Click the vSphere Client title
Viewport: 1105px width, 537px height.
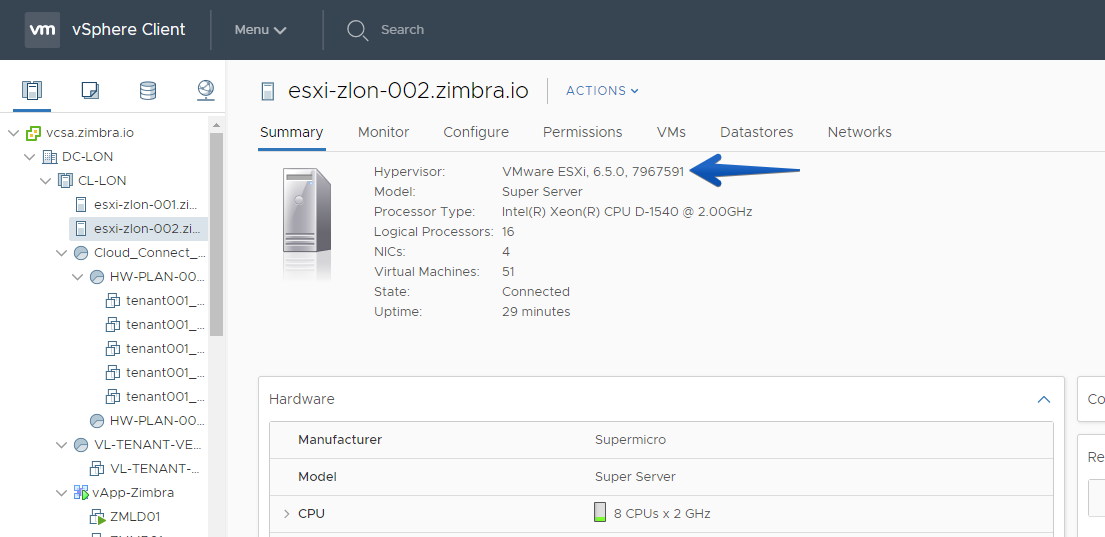[x=129, y=30]
